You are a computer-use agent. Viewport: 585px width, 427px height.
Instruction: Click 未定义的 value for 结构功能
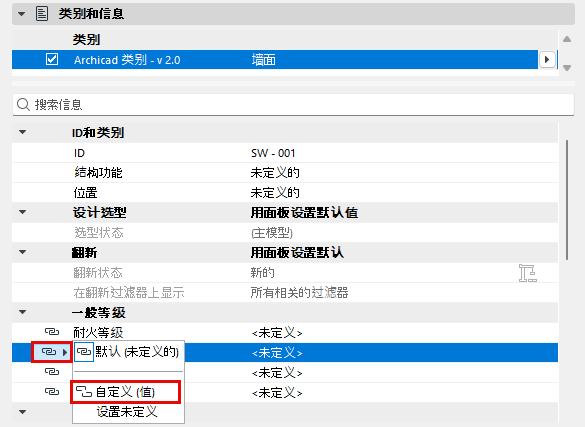tap(275, 173)
